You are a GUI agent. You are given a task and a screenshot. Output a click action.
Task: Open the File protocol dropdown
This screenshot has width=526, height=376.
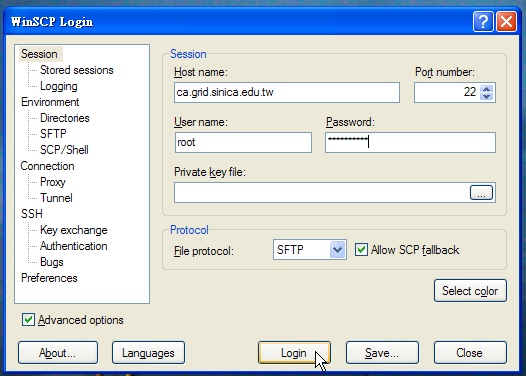(337, 250)
